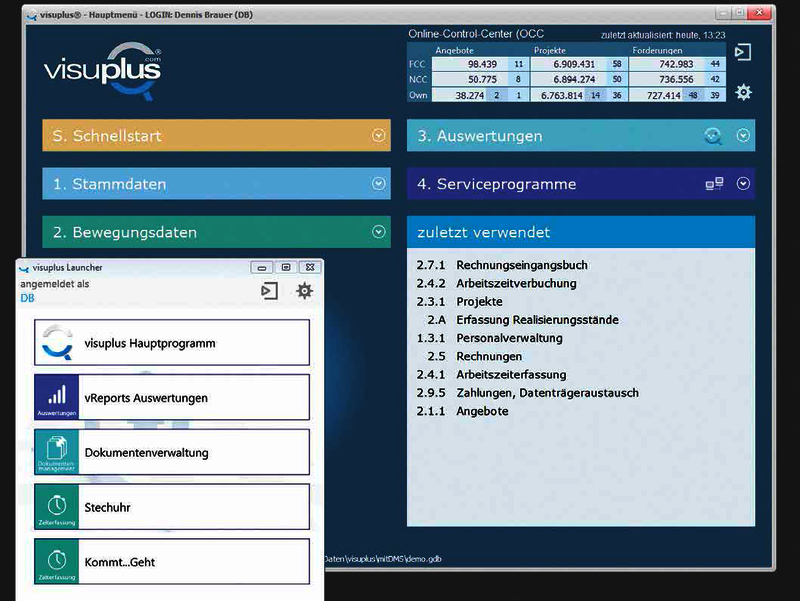Launch visuplus Hauptprogramm from Launcher
This screenshot has height=601, width=800.
coord(172,342)
